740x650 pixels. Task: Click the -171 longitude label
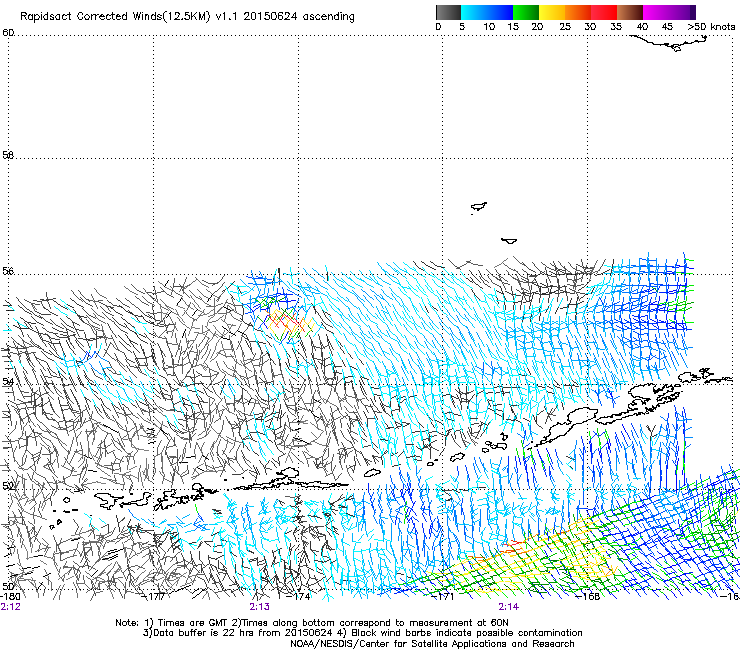pyautogui.click(x=443, y=597)
